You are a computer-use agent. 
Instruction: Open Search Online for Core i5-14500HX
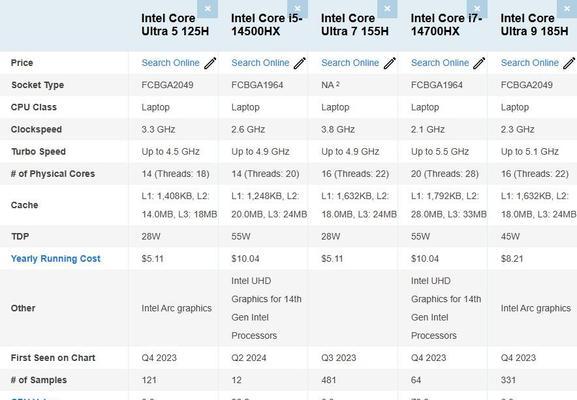[x=260, y=63]
